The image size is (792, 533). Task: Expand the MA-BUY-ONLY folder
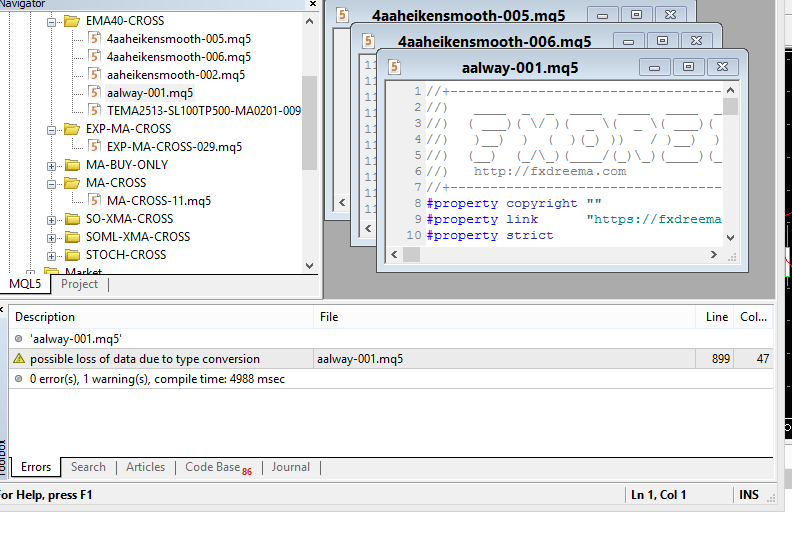click(x=52, y=166)
